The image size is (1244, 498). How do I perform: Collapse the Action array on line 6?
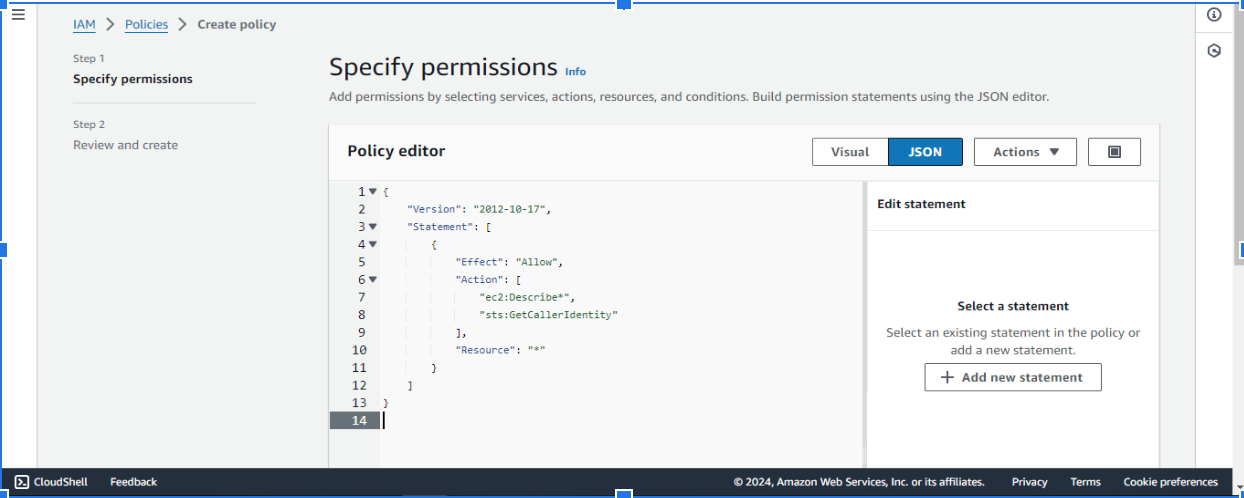click(x=373, y=279)
